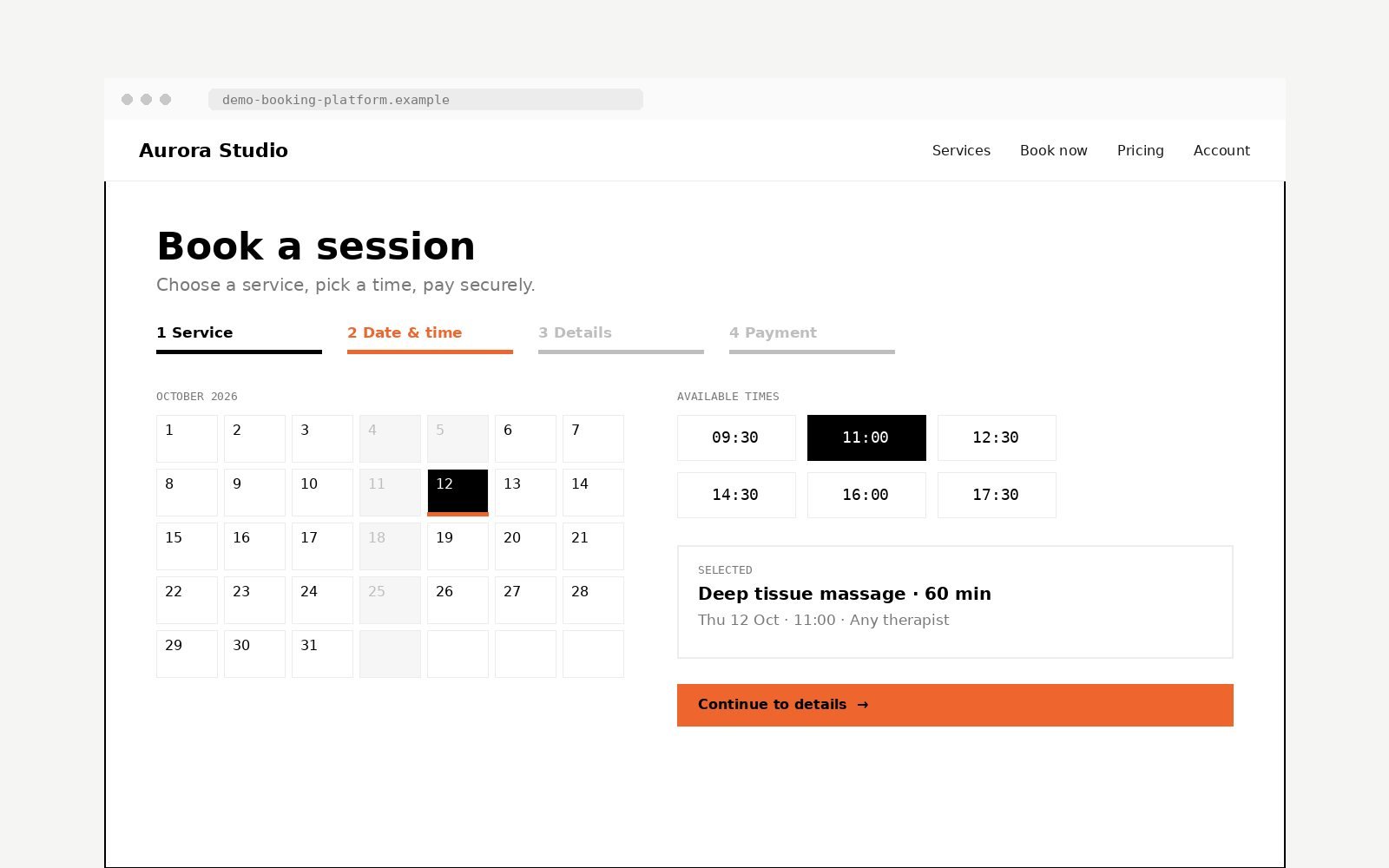Choose October 13 date
The image size is (1389, 868).
[x=525, y=492]
